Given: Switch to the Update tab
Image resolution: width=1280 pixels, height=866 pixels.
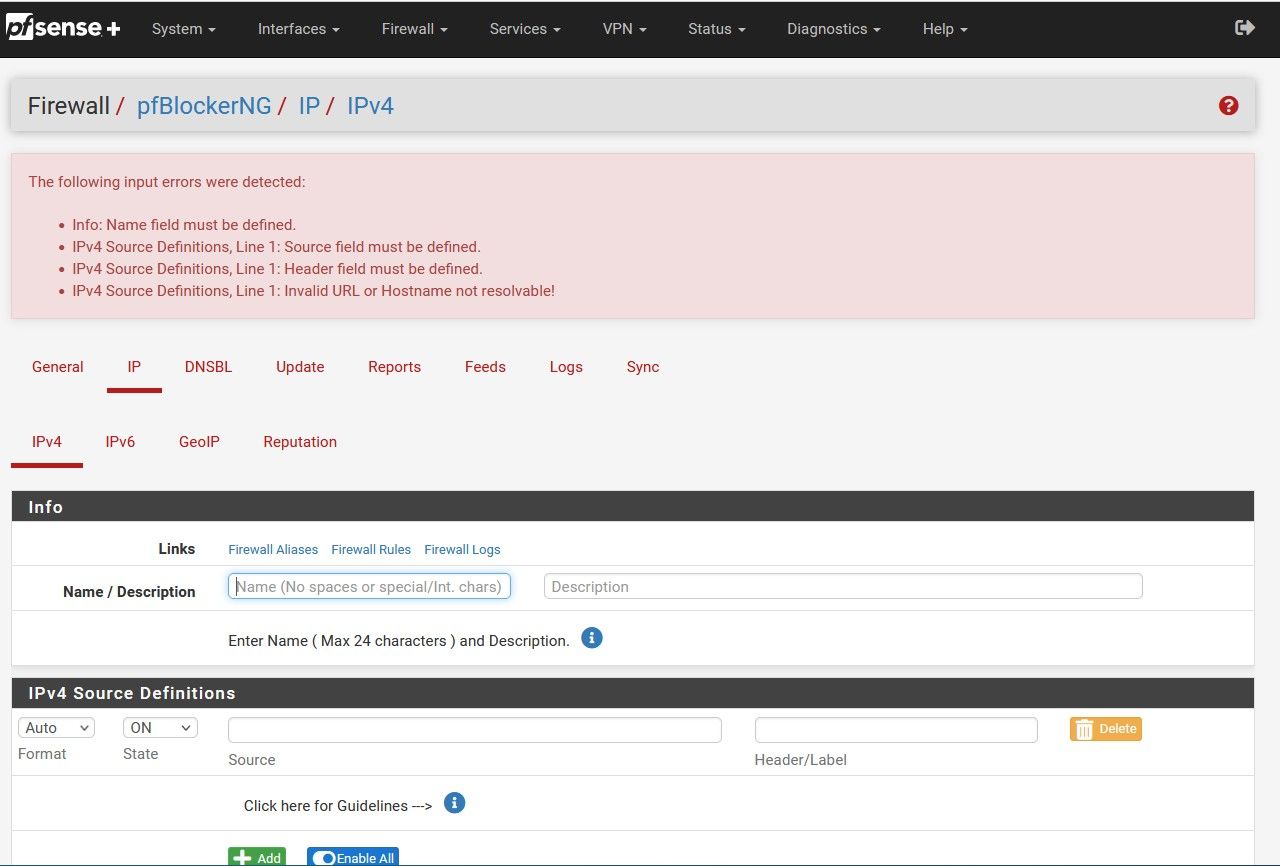Looking at the screenshot, I should (x=300, y=367).
